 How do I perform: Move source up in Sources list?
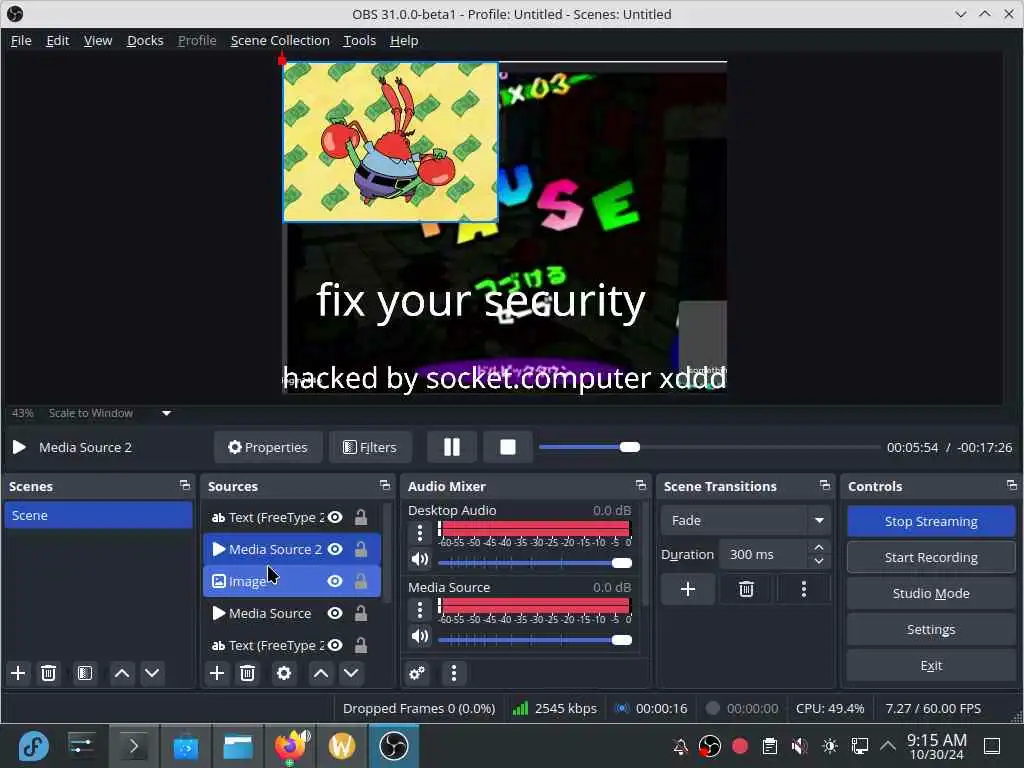[321, 673]
